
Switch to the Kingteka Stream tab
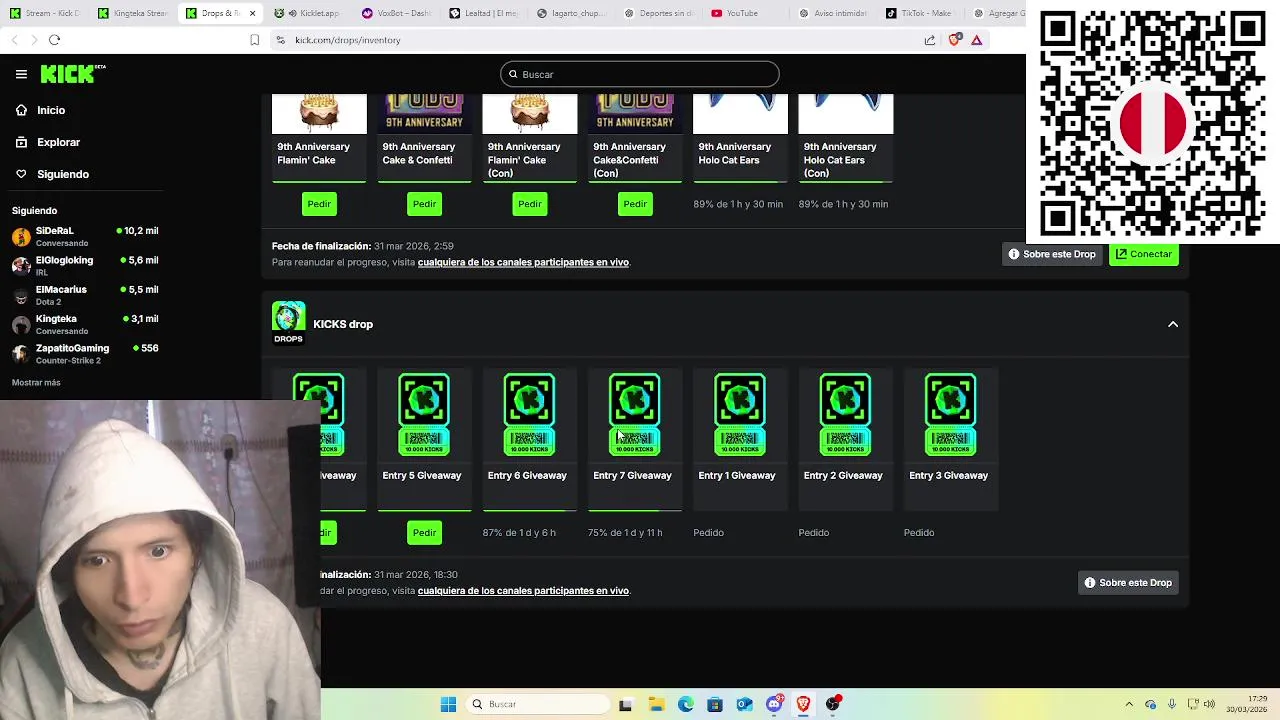[x=132, y=13]
